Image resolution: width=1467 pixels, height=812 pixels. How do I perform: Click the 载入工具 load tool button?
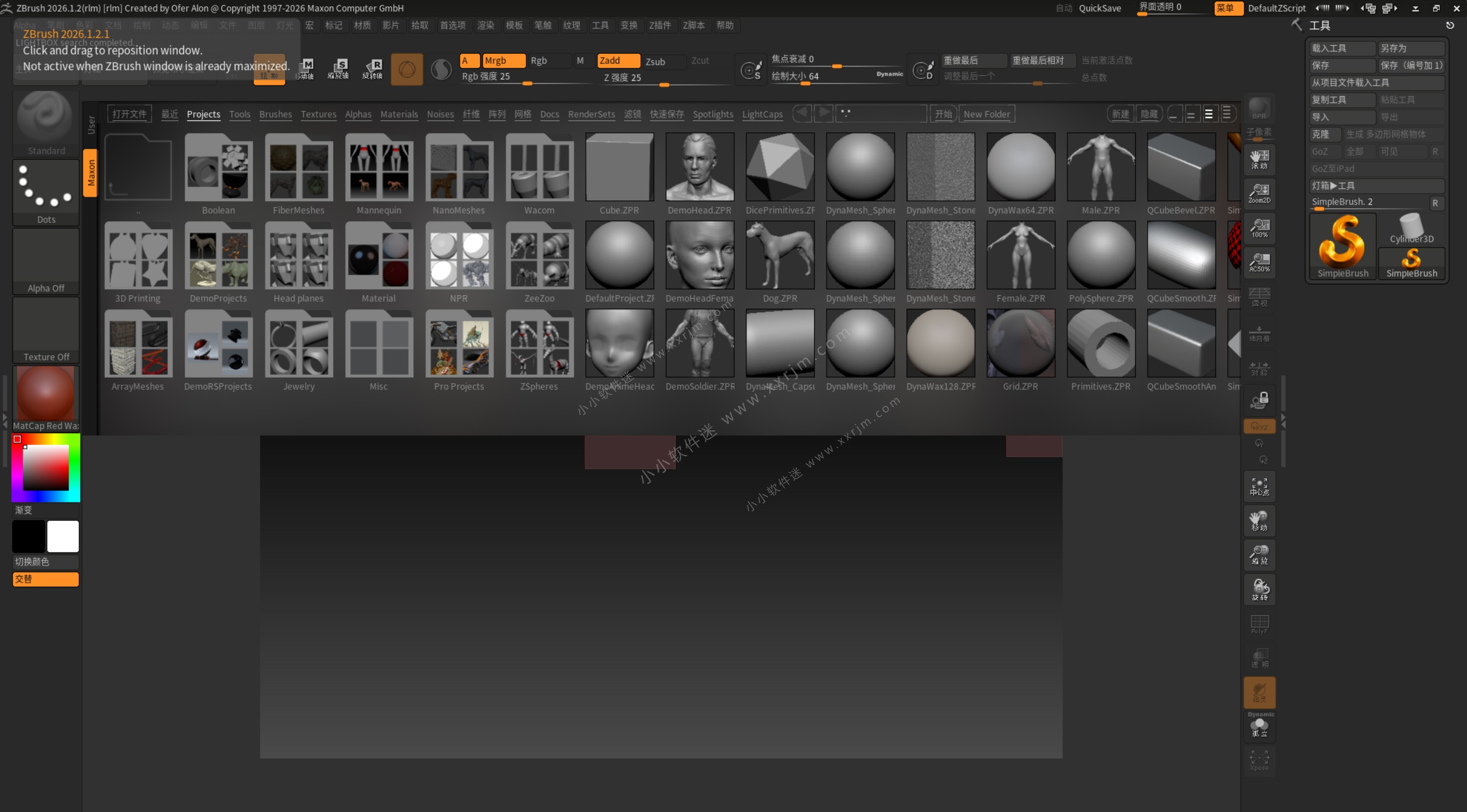pyautogui.click(x=1341, y=48)
